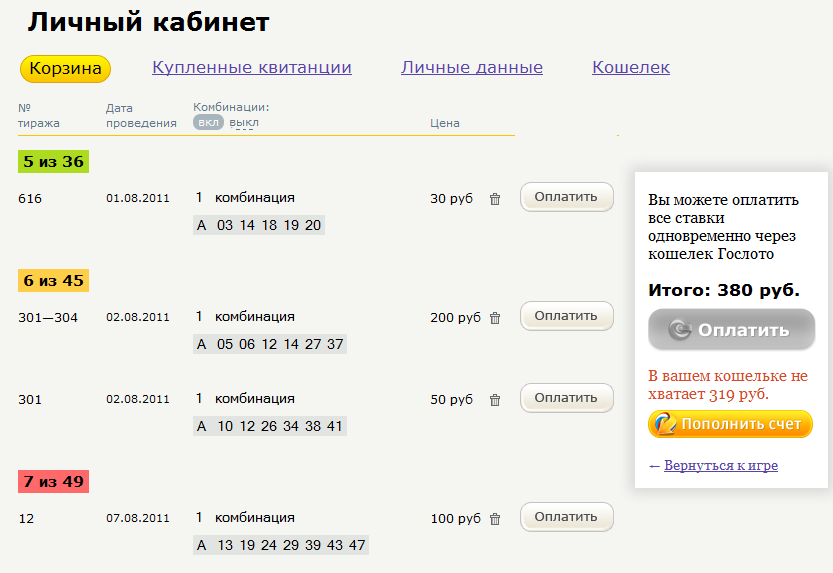This screenshot has width=833, height=573.
Task: Click Оплатить for the 100 руб bet
Action: coord(566,517)
